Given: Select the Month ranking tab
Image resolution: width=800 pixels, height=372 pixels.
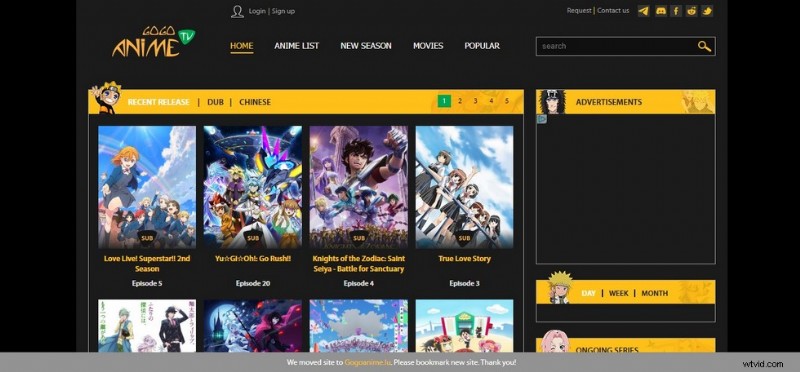Looking at the screenshot, I should (655, 293).
